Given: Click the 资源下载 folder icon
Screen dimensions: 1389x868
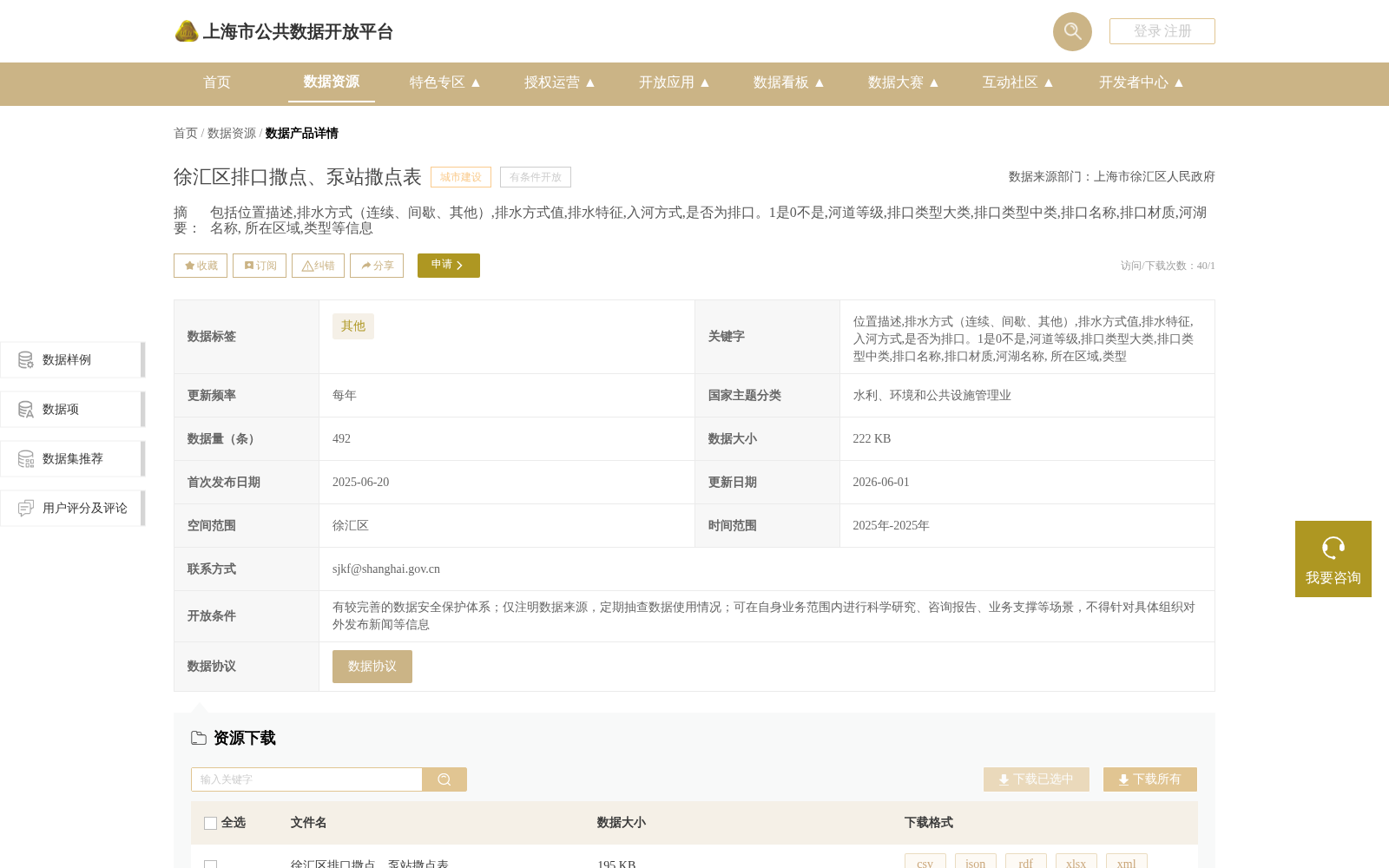Looking at the screenshot, I should (199, 738).
